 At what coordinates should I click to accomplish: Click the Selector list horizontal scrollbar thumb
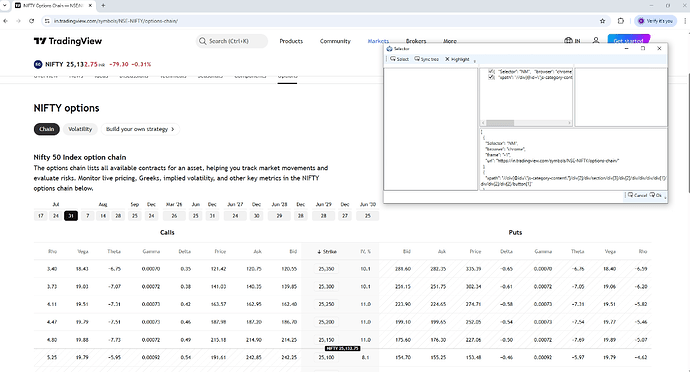click(500, 123)
